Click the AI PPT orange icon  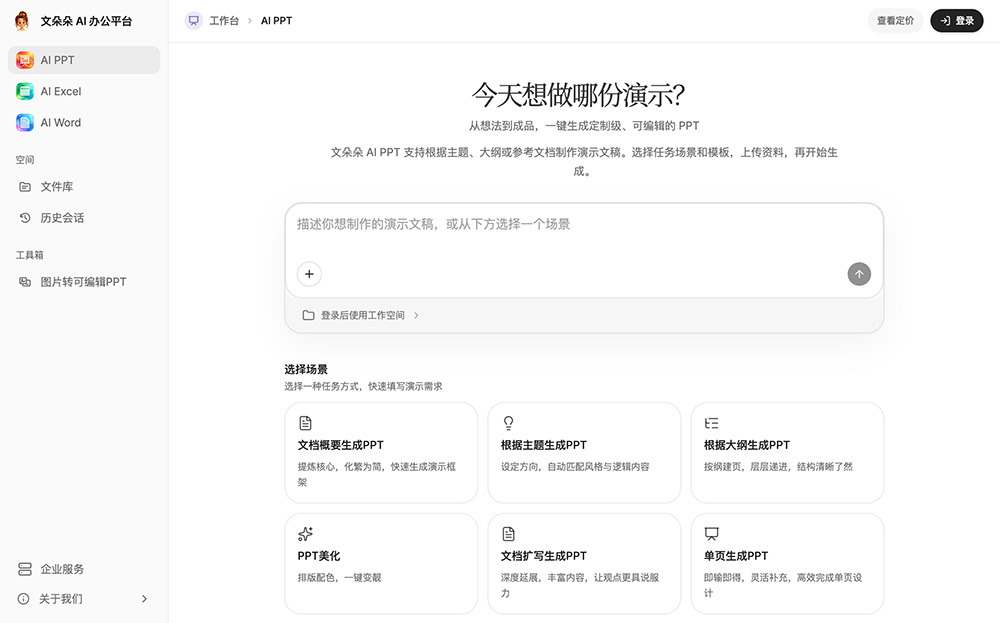click(25, 60)
